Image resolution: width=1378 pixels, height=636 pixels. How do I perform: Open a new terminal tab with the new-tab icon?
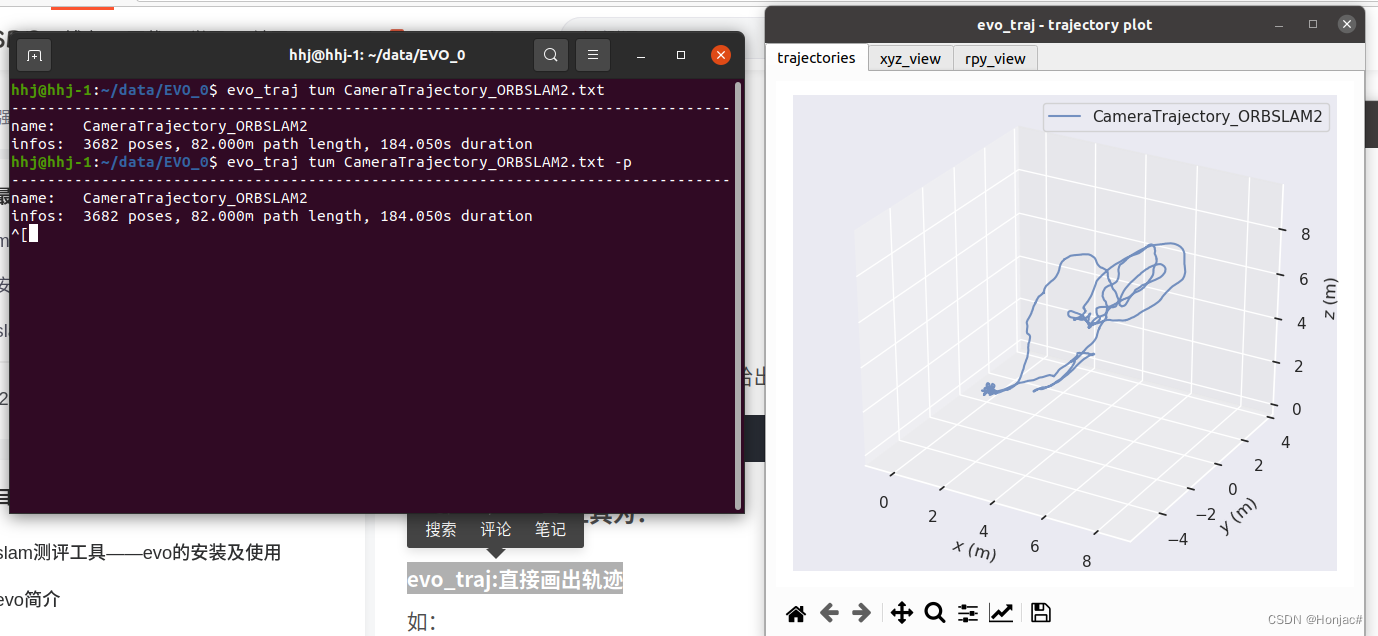(x=34, y=55)
